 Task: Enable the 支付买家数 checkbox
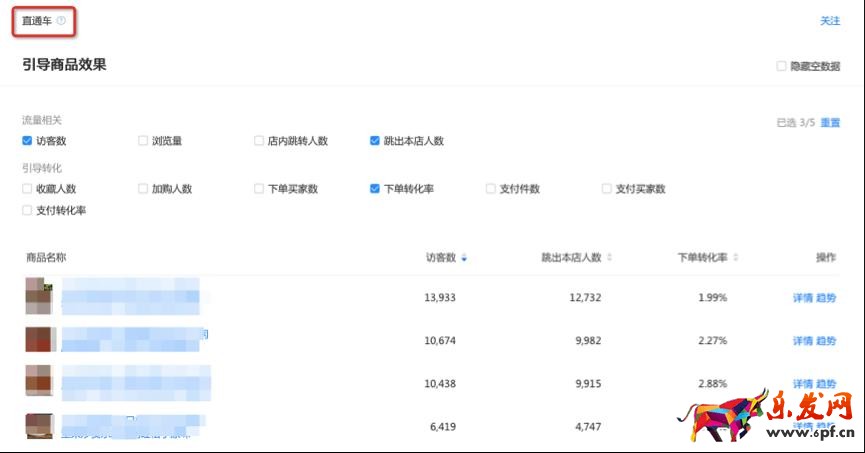point(606,189)
